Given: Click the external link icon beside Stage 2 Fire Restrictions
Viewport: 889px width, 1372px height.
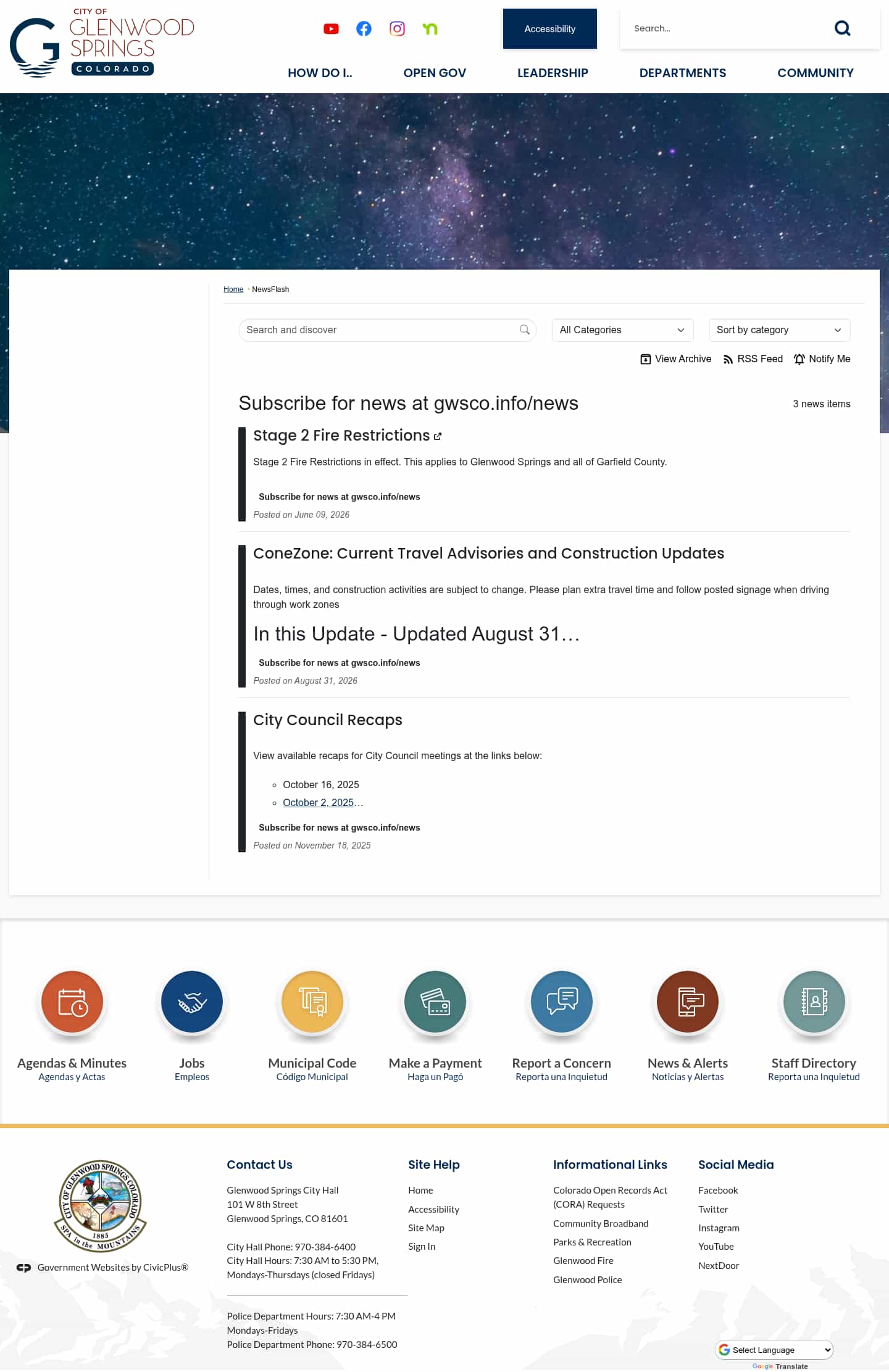Looking at the screenshot, I should tap(438, 436).
